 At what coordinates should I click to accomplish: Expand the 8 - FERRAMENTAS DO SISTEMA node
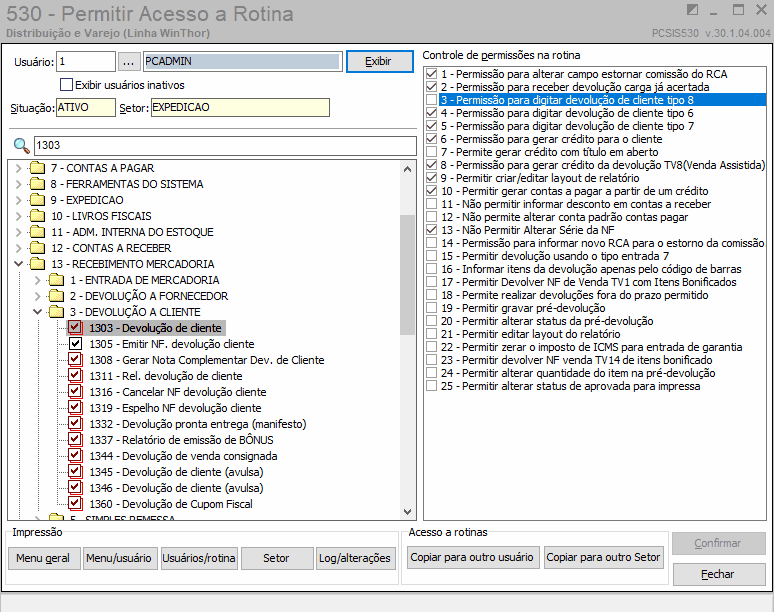(x=19, y=184)
